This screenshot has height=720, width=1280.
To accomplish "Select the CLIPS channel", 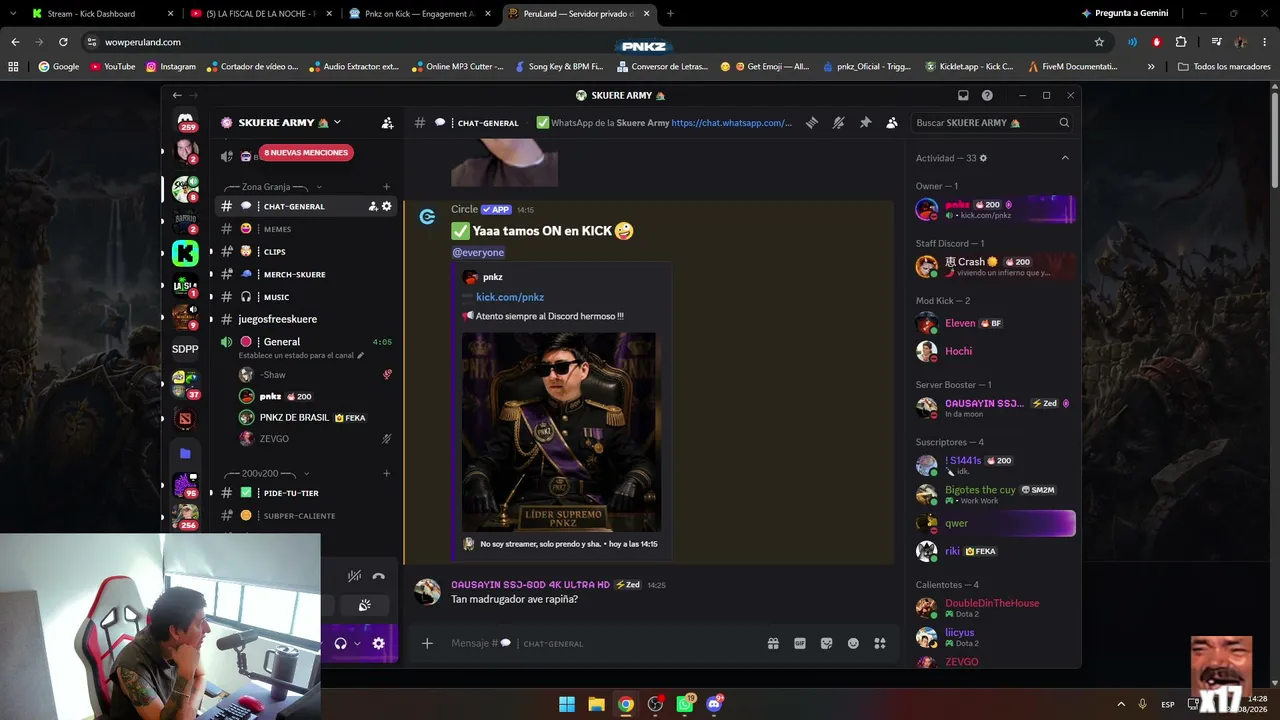I will [x=303, y=252].
